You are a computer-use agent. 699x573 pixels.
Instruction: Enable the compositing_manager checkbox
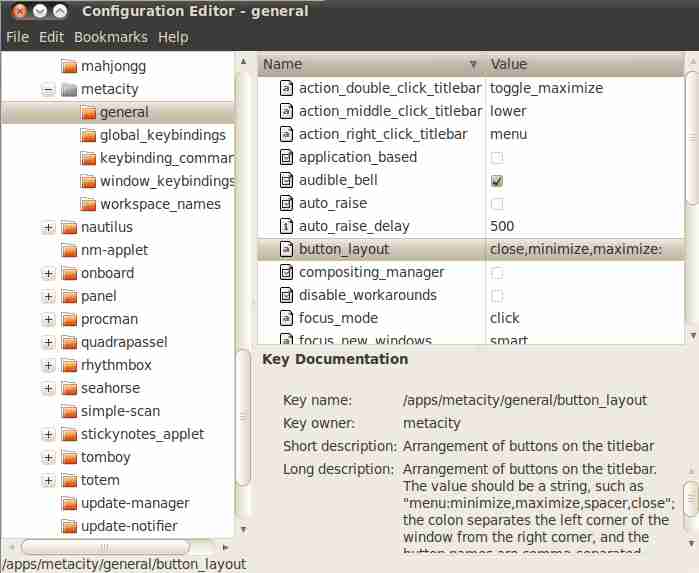click(x=497, y=272)
